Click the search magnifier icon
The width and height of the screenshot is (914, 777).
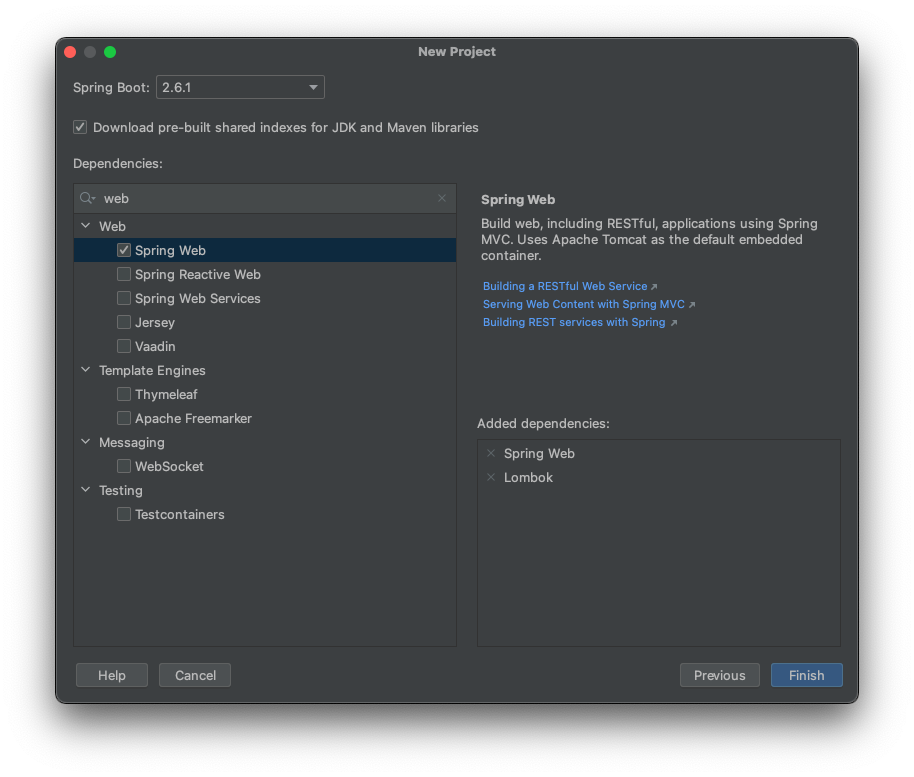(87, 198)
